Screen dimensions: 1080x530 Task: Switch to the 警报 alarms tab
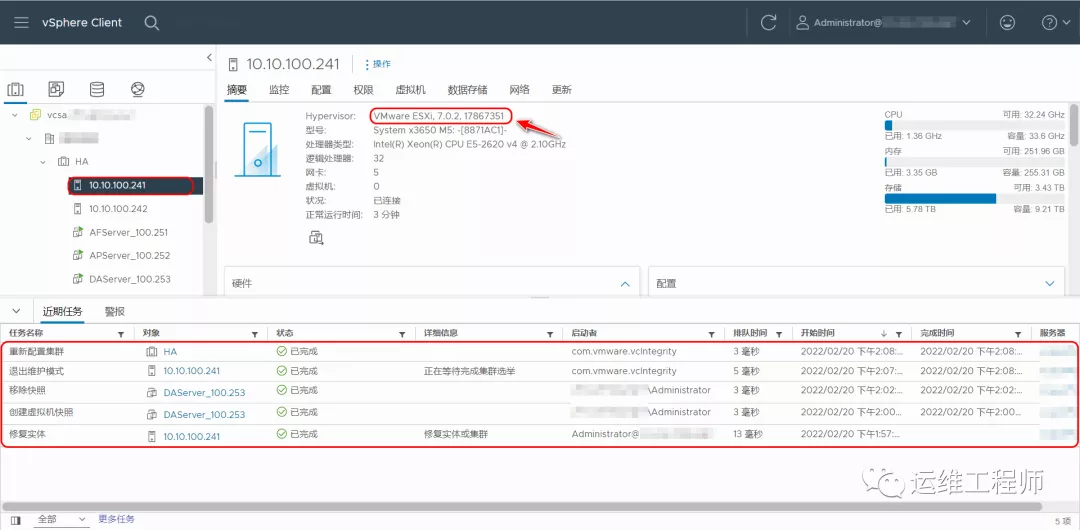pyautogui.click(x=115, y=312)
